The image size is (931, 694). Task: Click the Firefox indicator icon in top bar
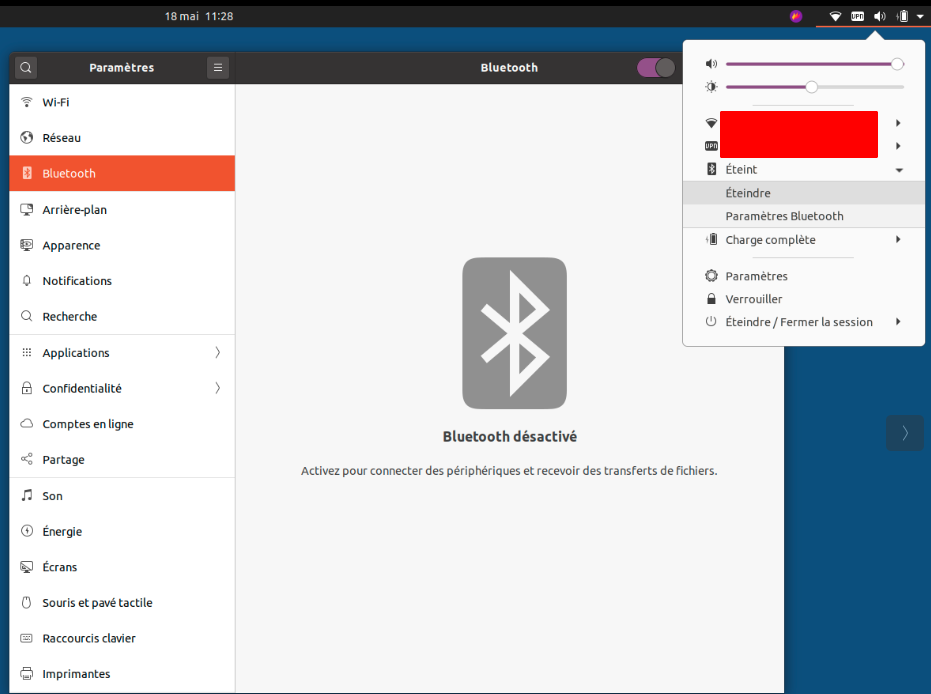pos(796,16)
